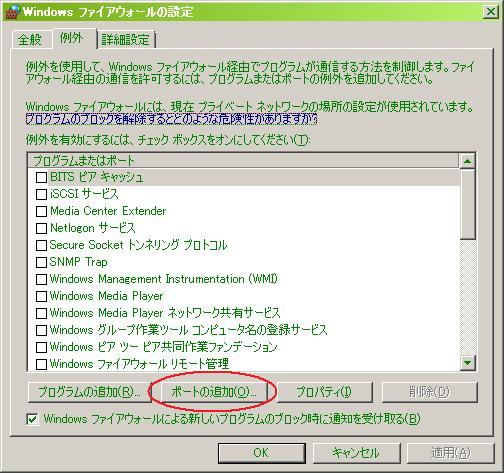
Task: Close the firewall settings dialog
Action: point(491,12)
